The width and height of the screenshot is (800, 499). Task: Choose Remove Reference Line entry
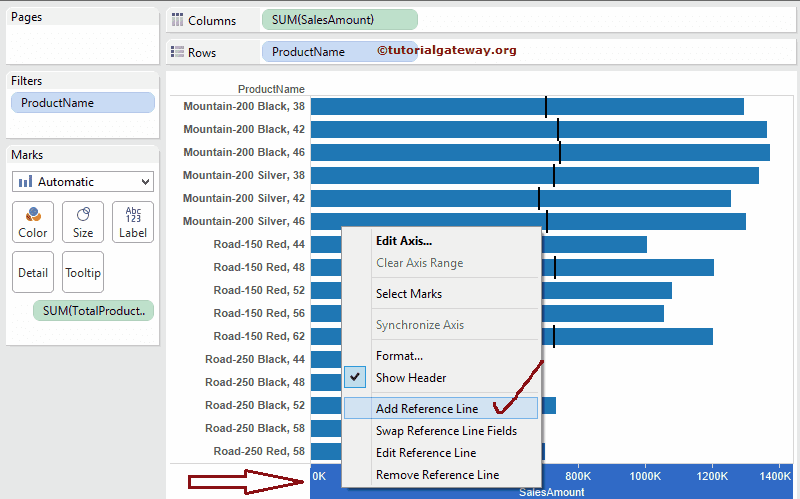click(x=437, y=475)
